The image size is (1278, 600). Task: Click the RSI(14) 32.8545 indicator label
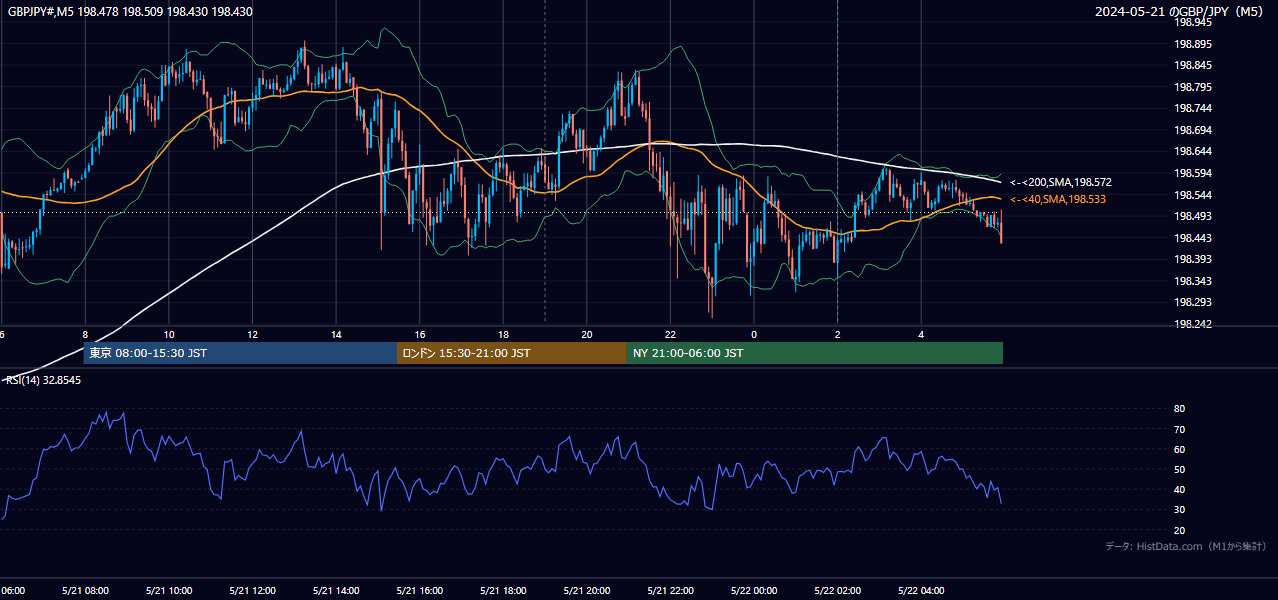click(42, 380)
